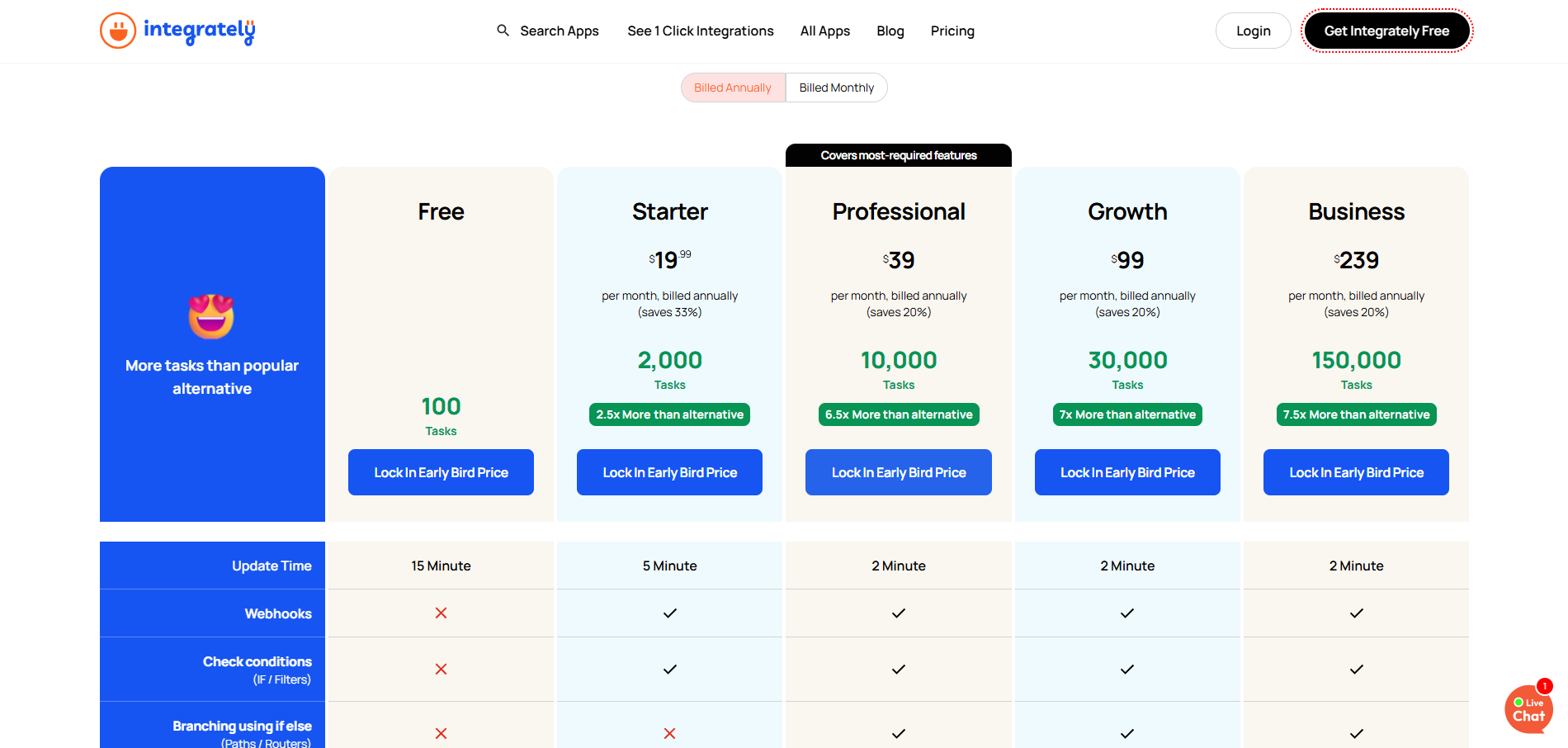
Task: Click Get Integrately Free
Action: point(1386,30)
